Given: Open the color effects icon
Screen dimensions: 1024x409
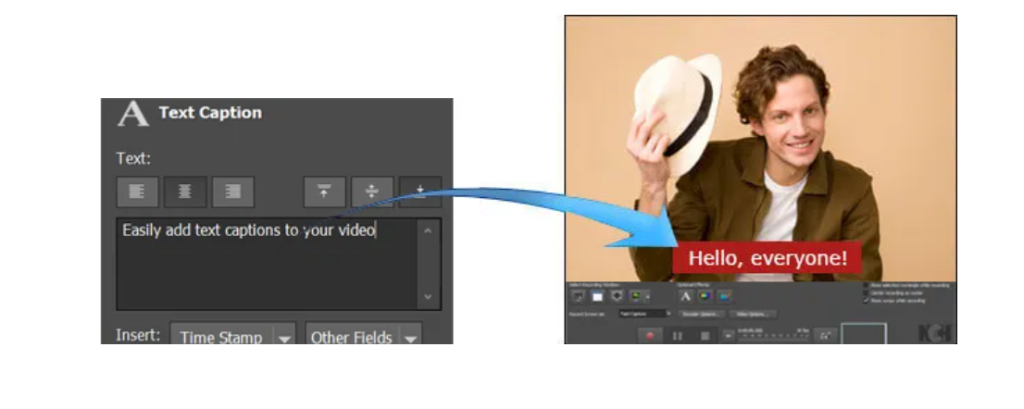Looking at the screenshot, I should coord(705,297).
